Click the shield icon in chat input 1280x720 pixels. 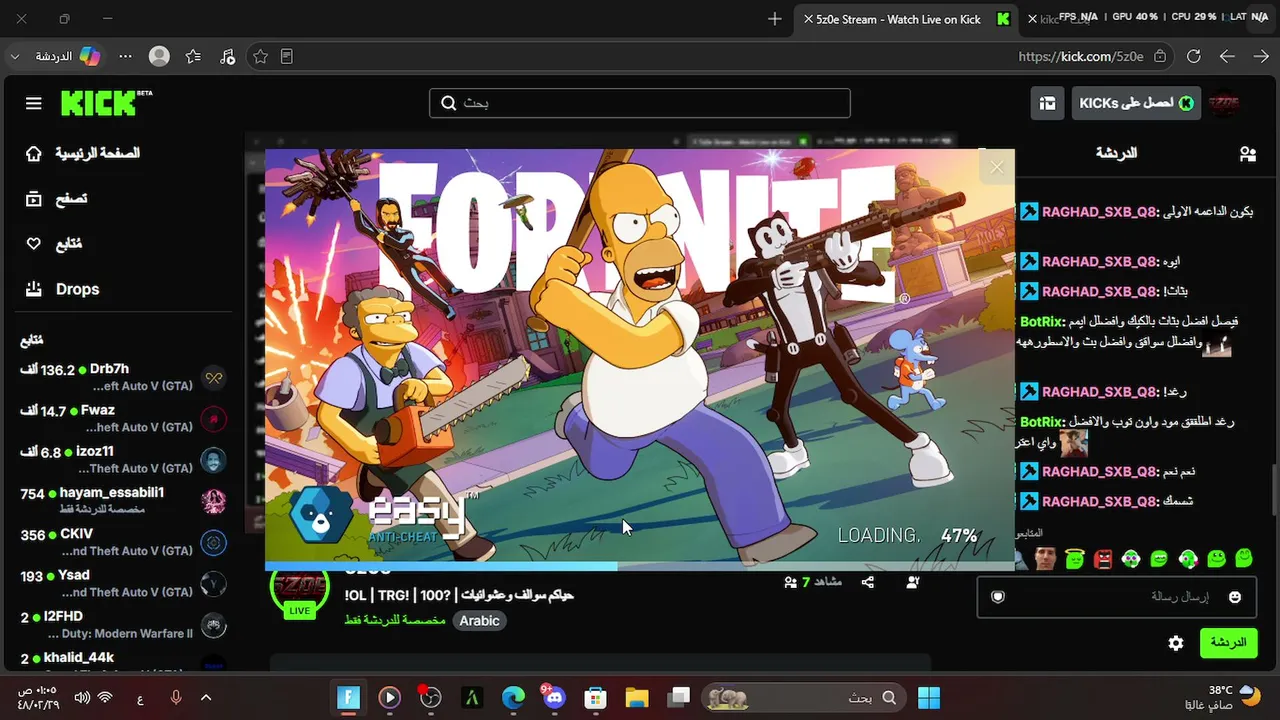(x=997, y=597)
